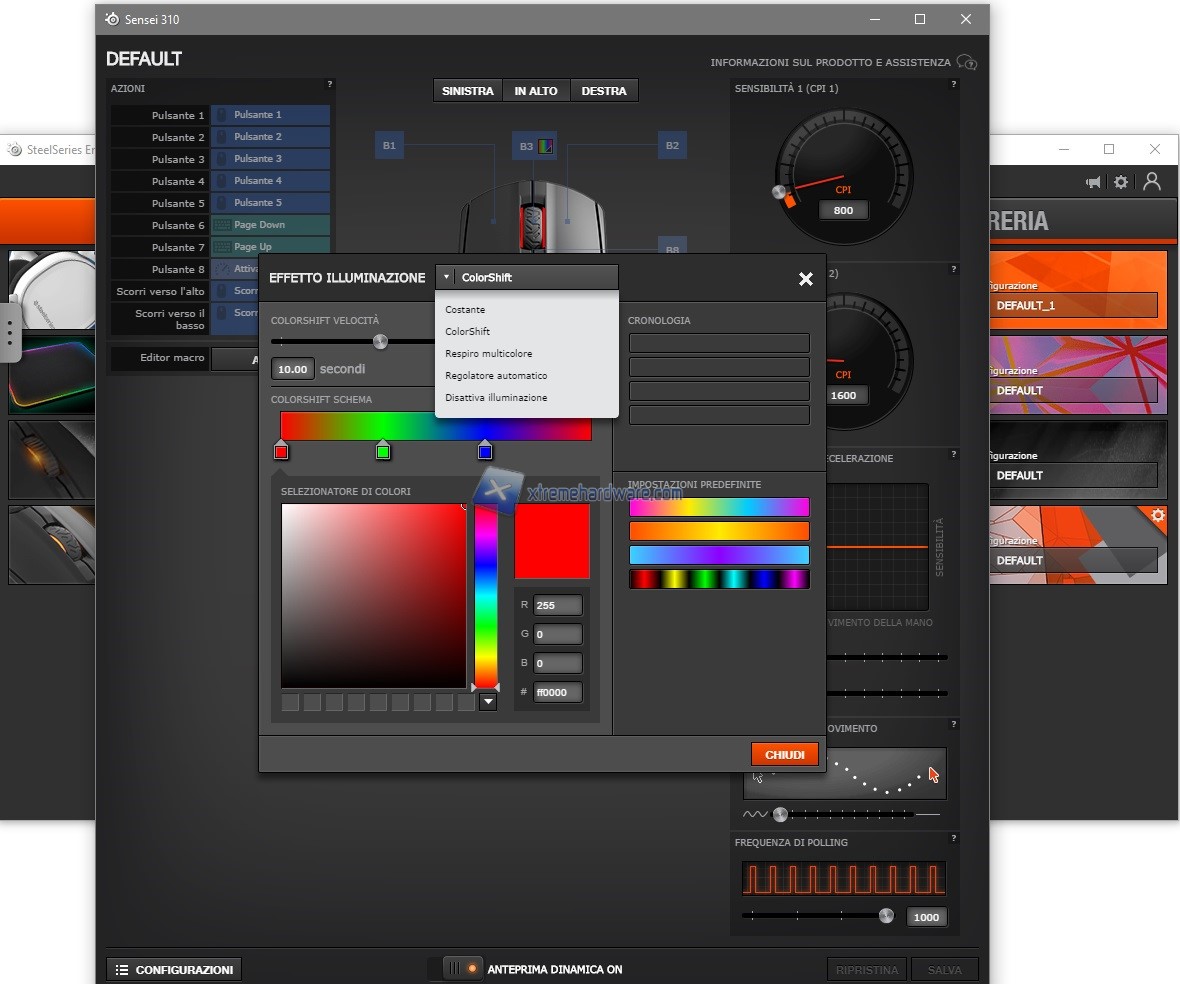The width and height of the screenshot is (1180, 984).
Task: Select the blue ColorShift gradient stop
Action: (x=485, y=451)
